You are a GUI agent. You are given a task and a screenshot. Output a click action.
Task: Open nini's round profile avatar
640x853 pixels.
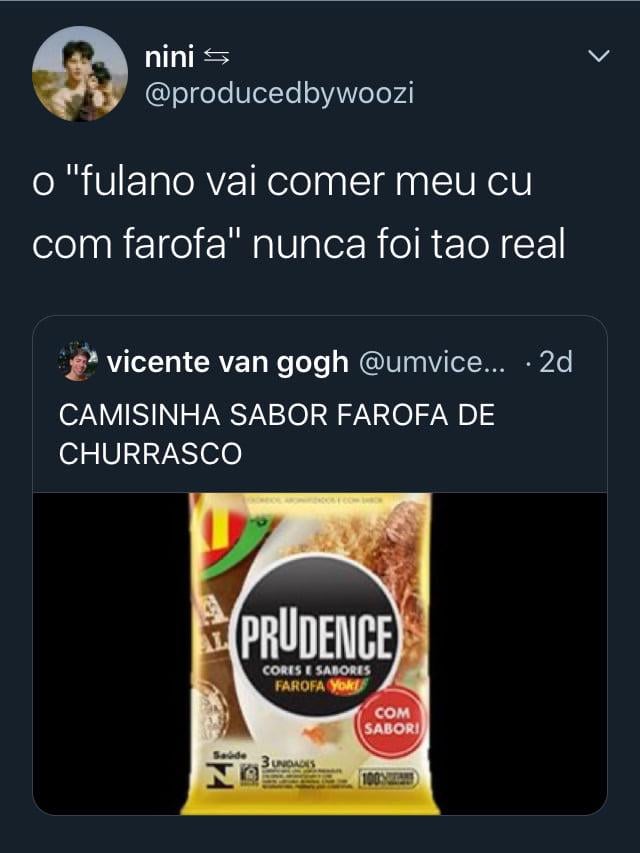80,73
